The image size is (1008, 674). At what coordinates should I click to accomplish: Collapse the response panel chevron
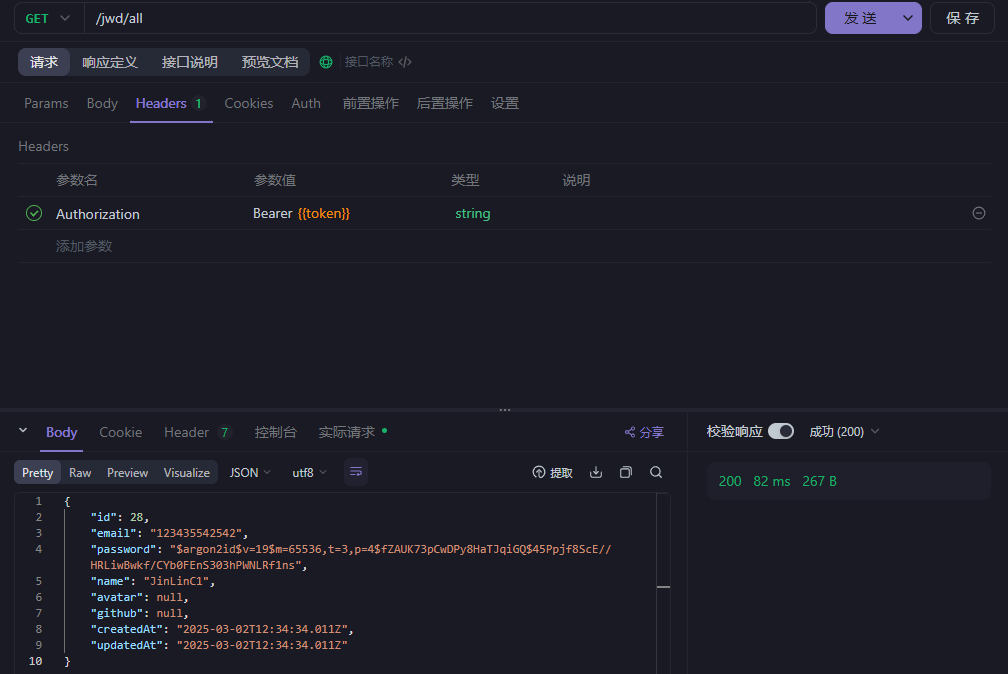pyautogui.click(x=23, y=430)
